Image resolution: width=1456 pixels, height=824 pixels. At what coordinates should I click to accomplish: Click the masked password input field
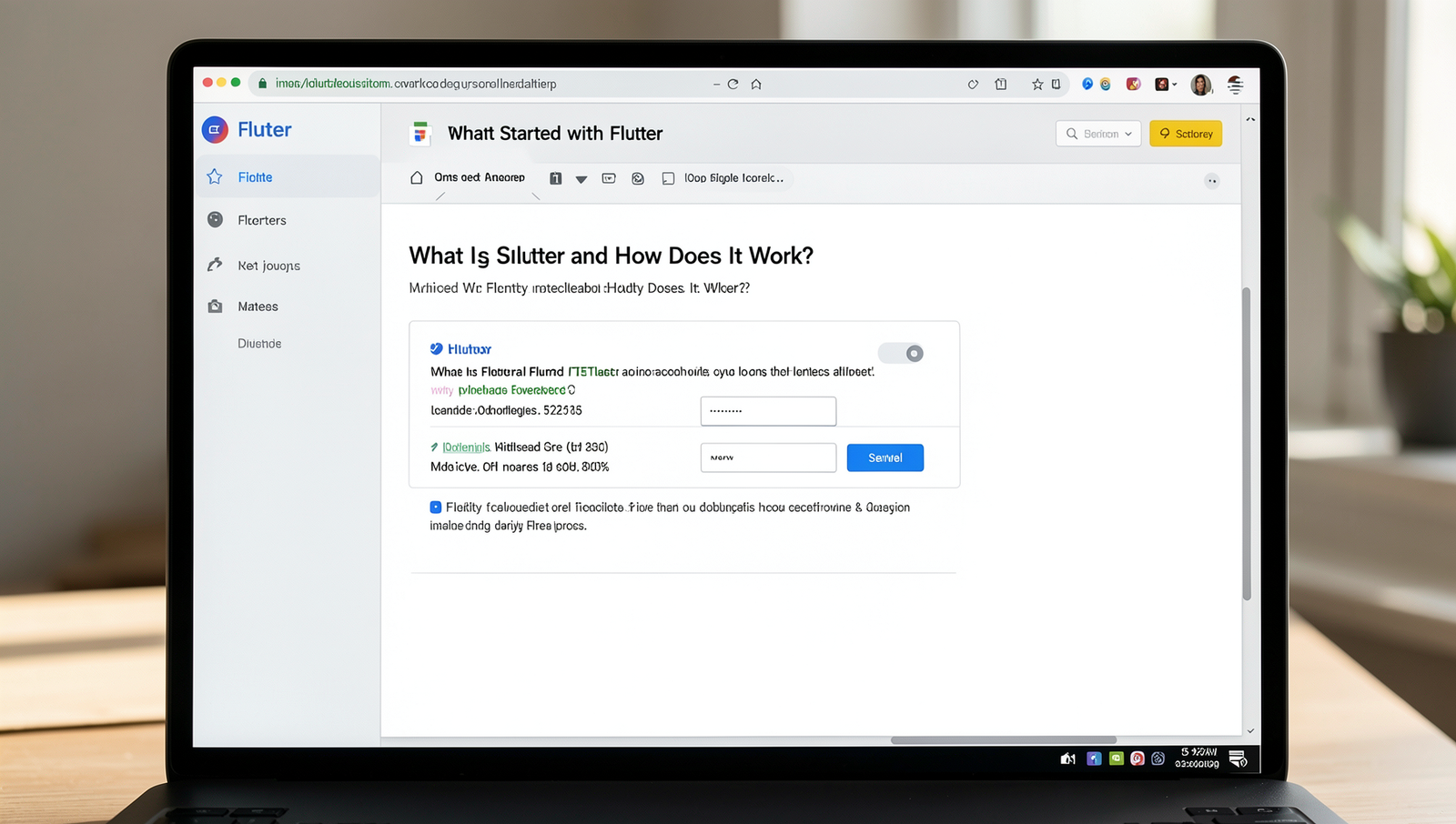(x=768, y=411)
